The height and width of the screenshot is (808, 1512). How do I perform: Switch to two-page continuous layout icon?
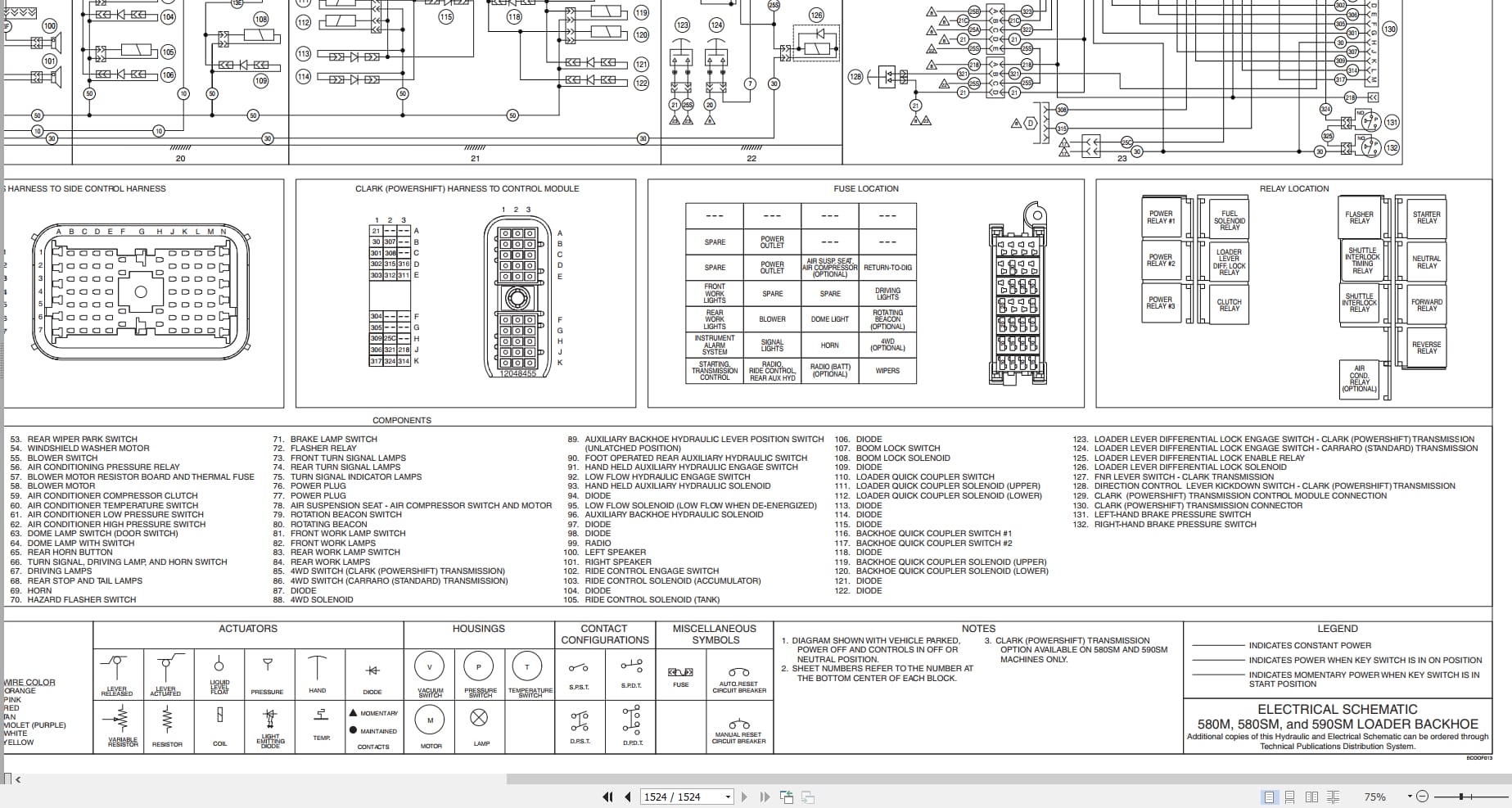point(1334,797)
